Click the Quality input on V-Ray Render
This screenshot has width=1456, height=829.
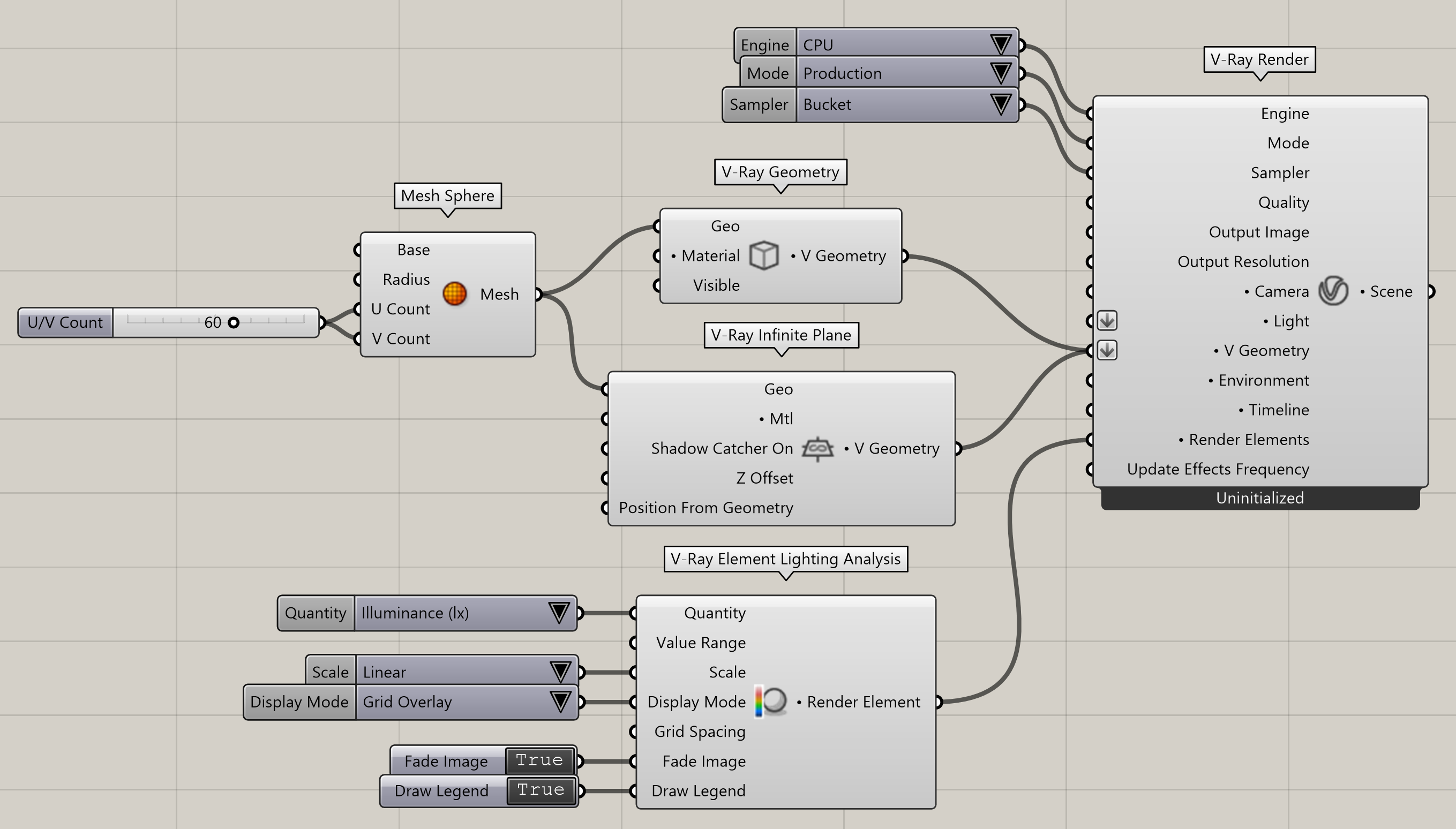coord(1283,202)
